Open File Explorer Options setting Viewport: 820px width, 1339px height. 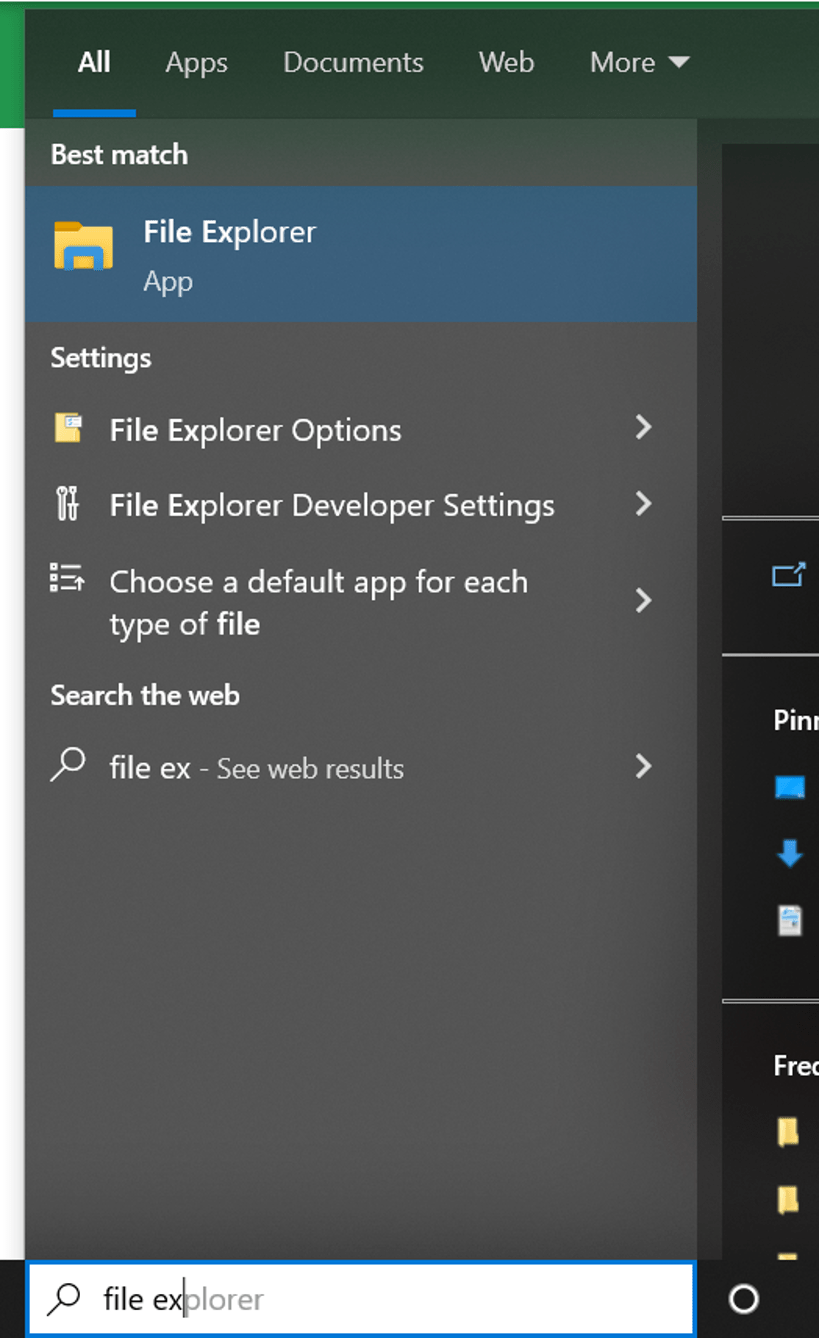pyautogui.click(x=361, y=430)
